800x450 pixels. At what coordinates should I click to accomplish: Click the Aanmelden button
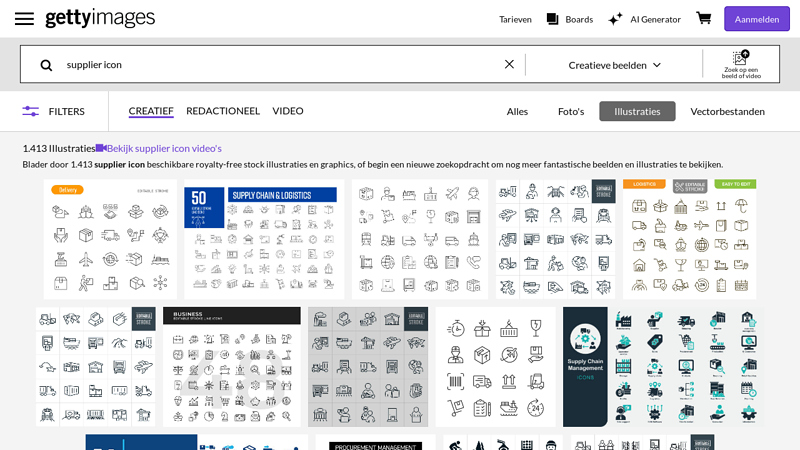(757, 19)
